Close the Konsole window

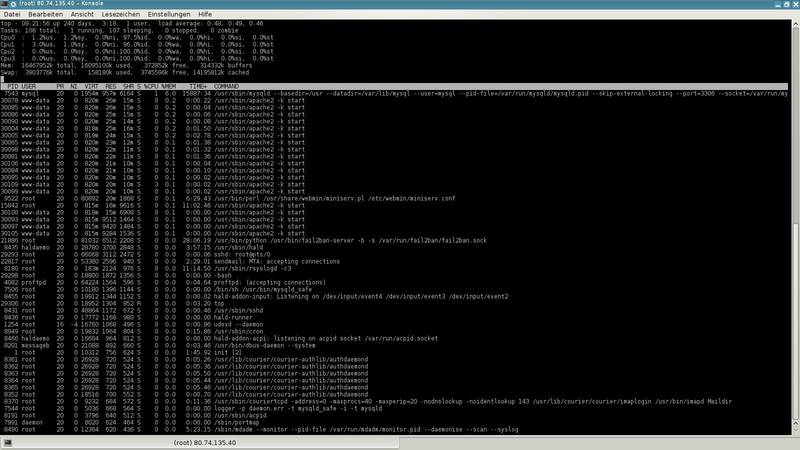click(x=795, y=4)
